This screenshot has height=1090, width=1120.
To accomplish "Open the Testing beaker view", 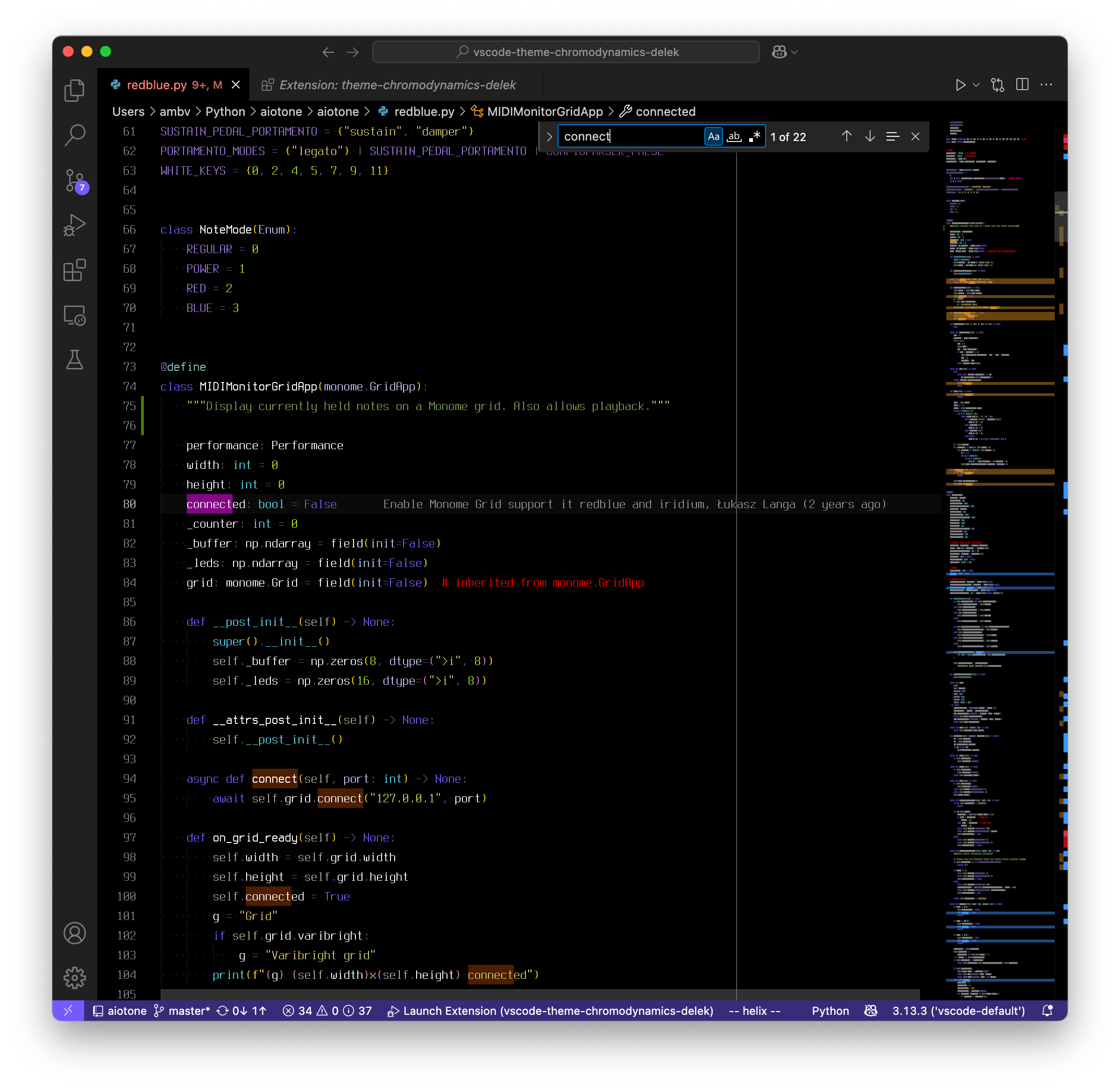I will (74, 360).
